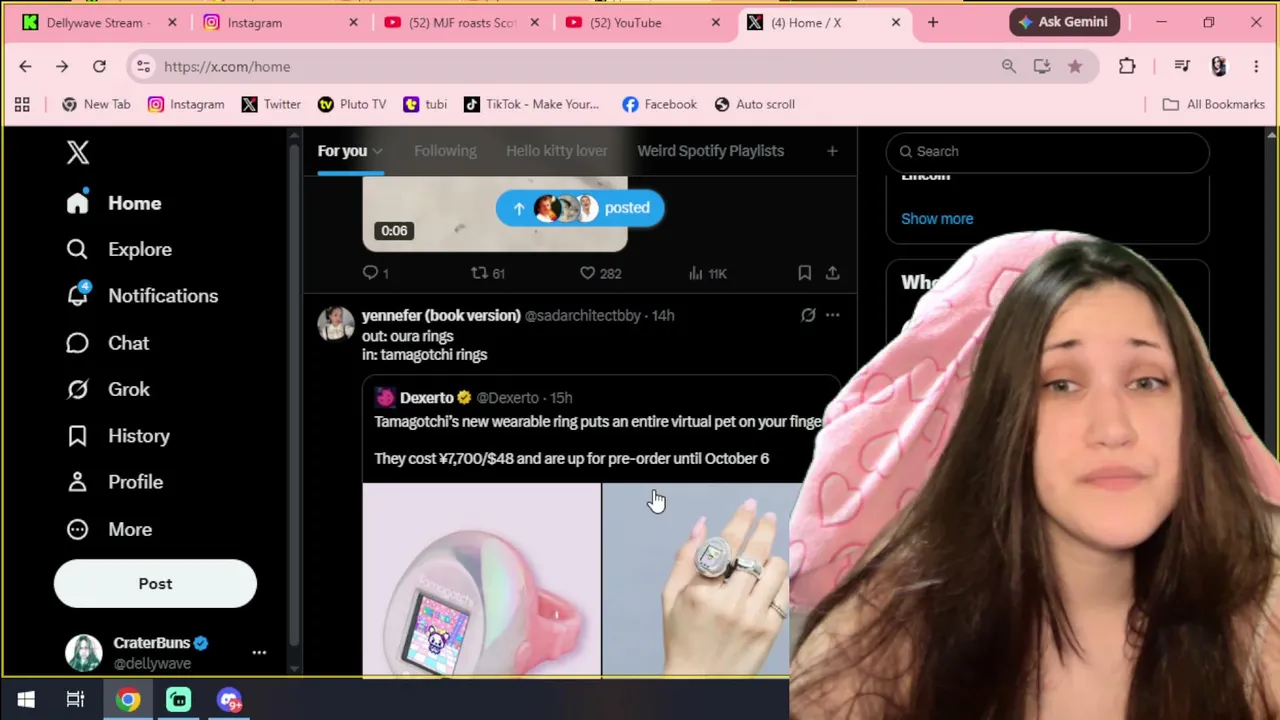Viewport: 1280px width, 720px height.
Task: Expand trends with Show more
Action: click(937, 219)
